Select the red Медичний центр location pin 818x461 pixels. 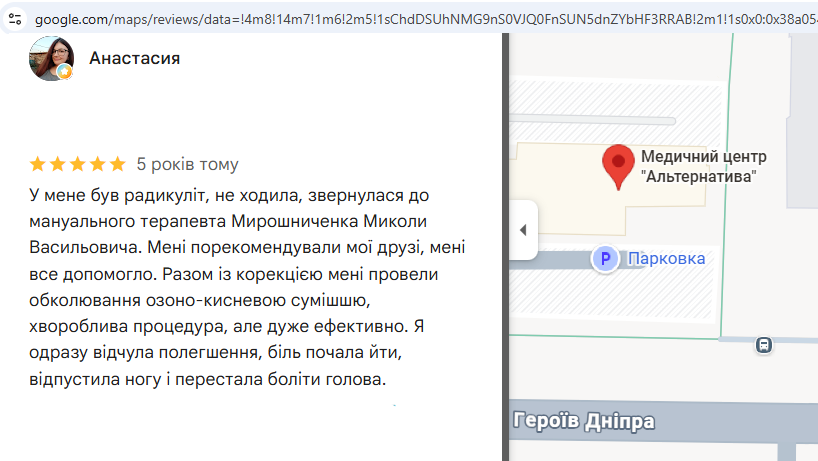[x=618, y=167]
